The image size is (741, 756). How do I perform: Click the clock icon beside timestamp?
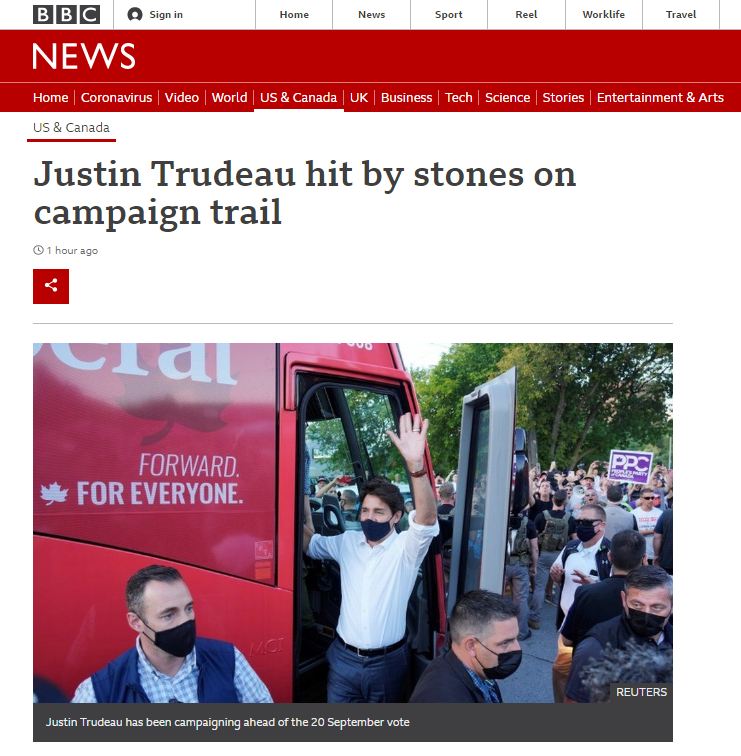(38, 250)
